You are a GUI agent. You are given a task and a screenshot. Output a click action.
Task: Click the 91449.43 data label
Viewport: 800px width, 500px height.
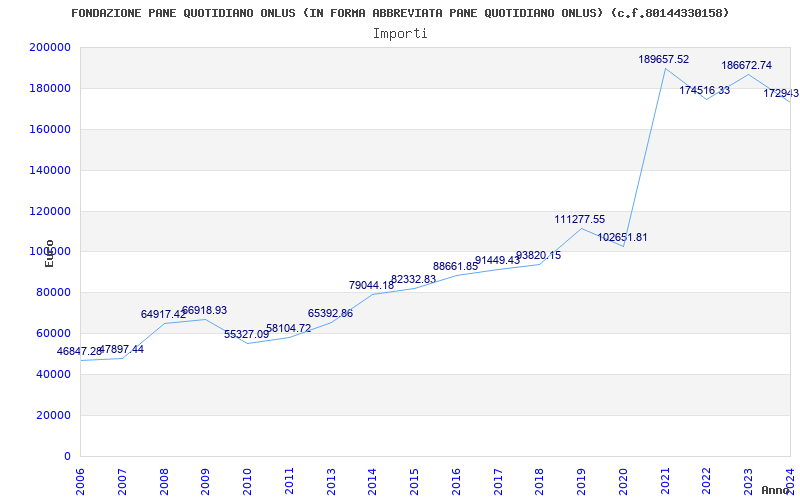coord(497,260)
